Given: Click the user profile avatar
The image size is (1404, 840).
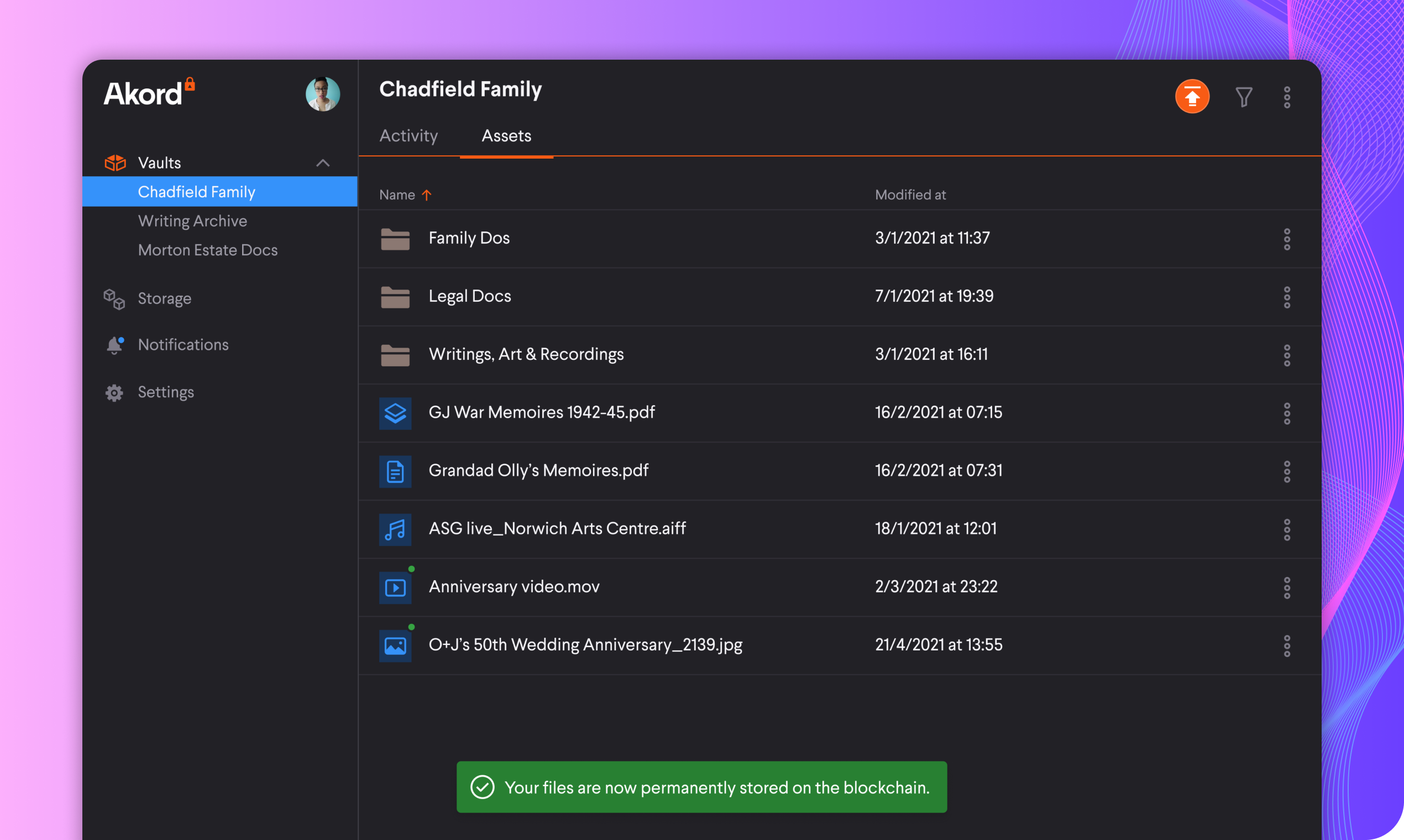Looking at the screenshot, I should click(x=323, y=94).
